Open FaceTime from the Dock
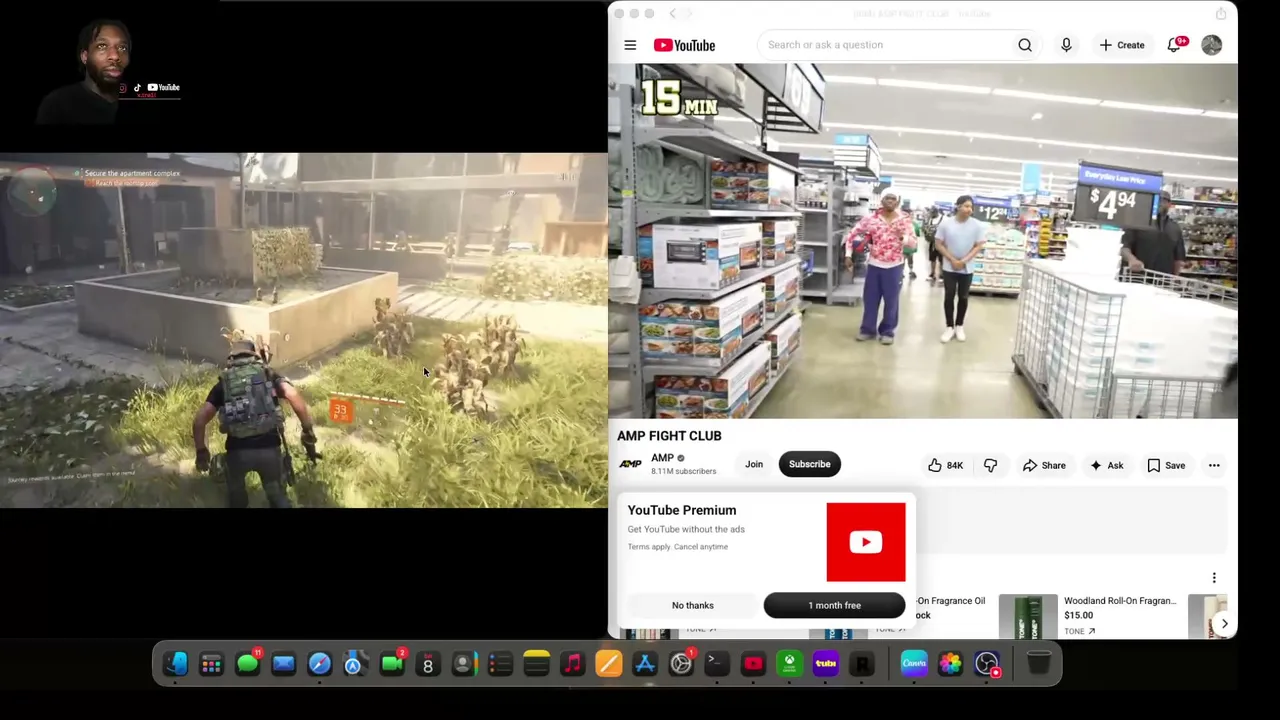 (391, 663)
